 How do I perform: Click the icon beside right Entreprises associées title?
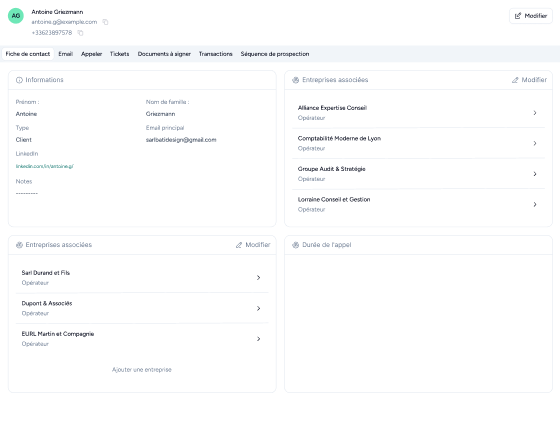click(x=296, y=80)
